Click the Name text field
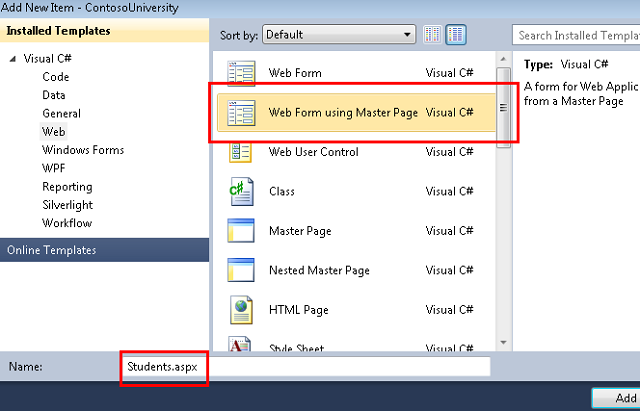The width and height of the screenshot is (640, 411). 305,367
